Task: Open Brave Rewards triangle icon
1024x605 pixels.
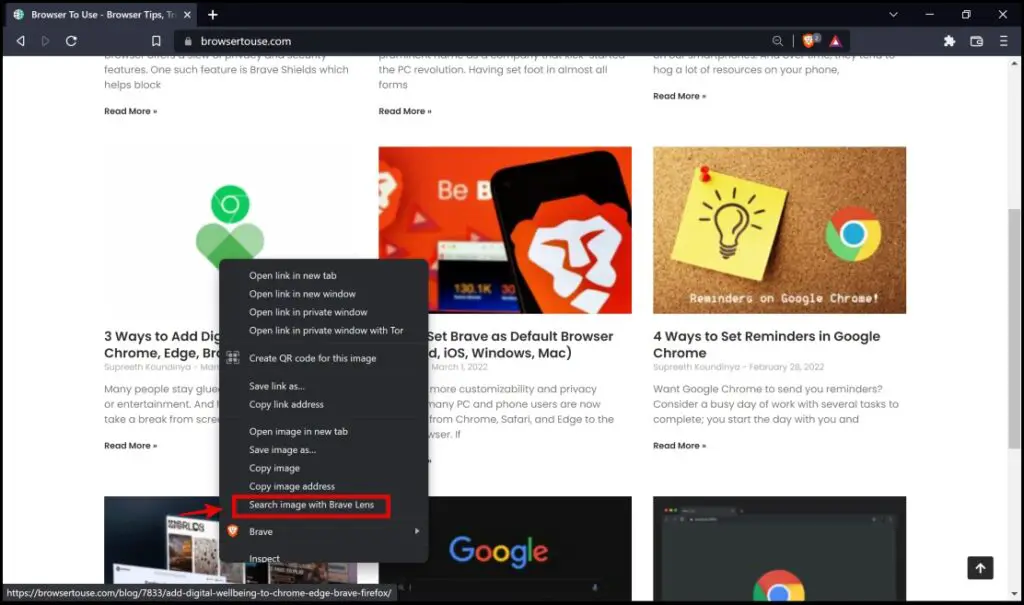Action: (835, 41)
